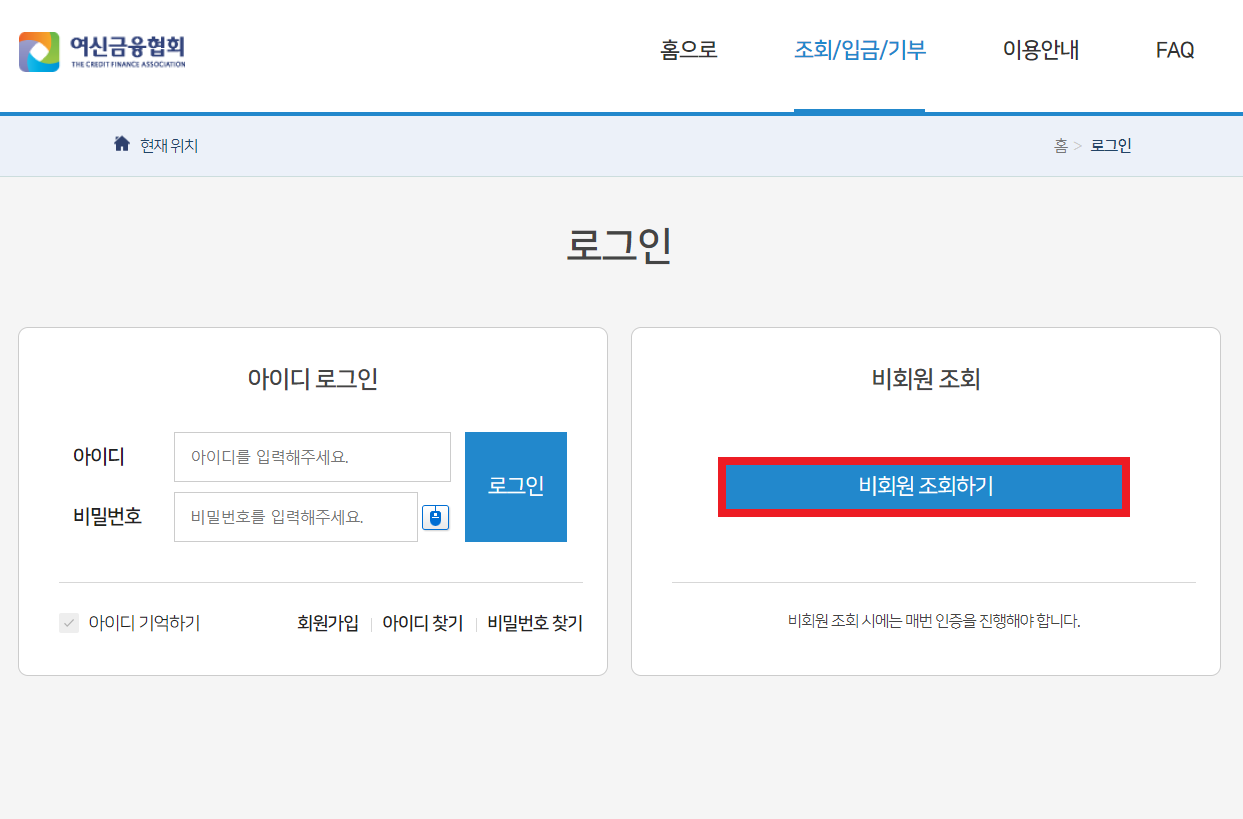Focus the 아이디 input field
Viewport: 1243px width, 819px height.
point(312,457)
